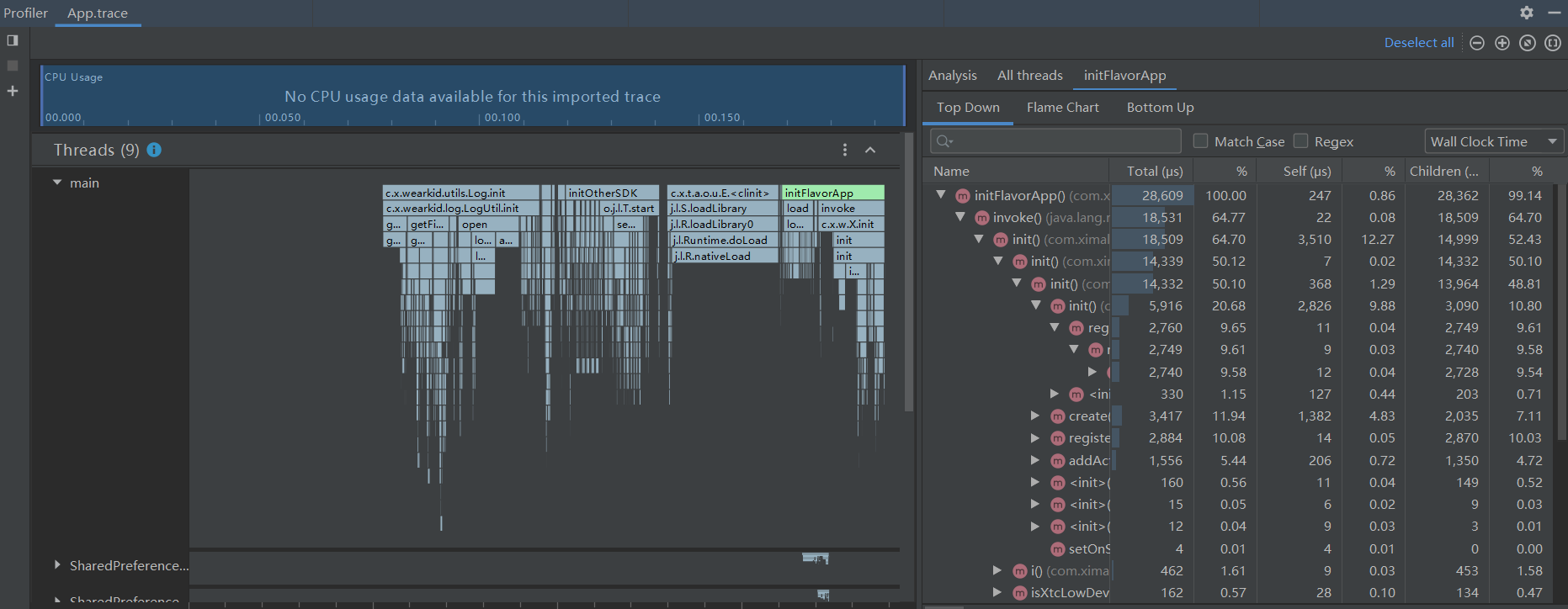Viewport: 1568px width, 609px height.
Task: Start a new session with plus icon
Action: click(x=13, y=91)
